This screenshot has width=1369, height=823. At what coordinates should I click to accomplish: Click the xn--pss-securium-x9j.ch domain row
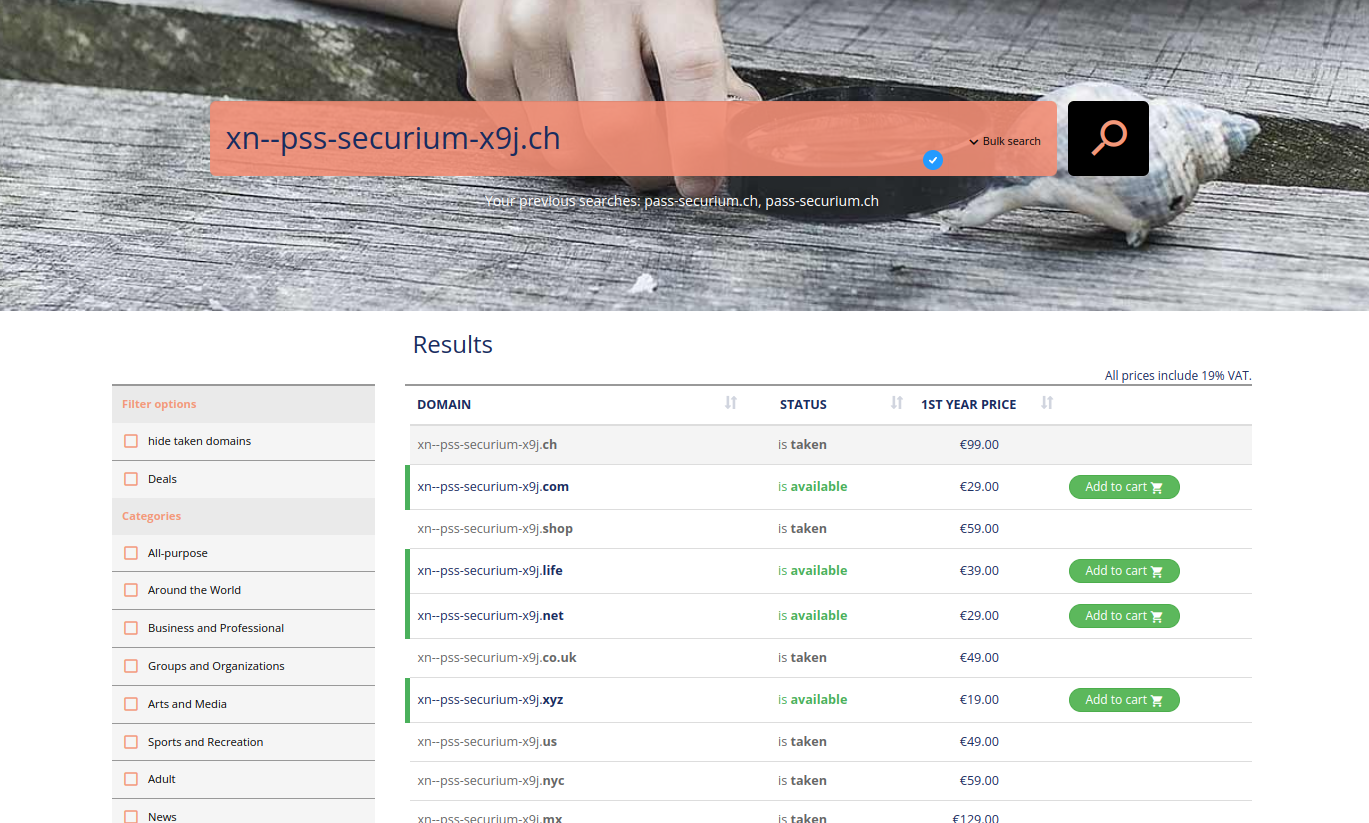click(x=830, y=445)
